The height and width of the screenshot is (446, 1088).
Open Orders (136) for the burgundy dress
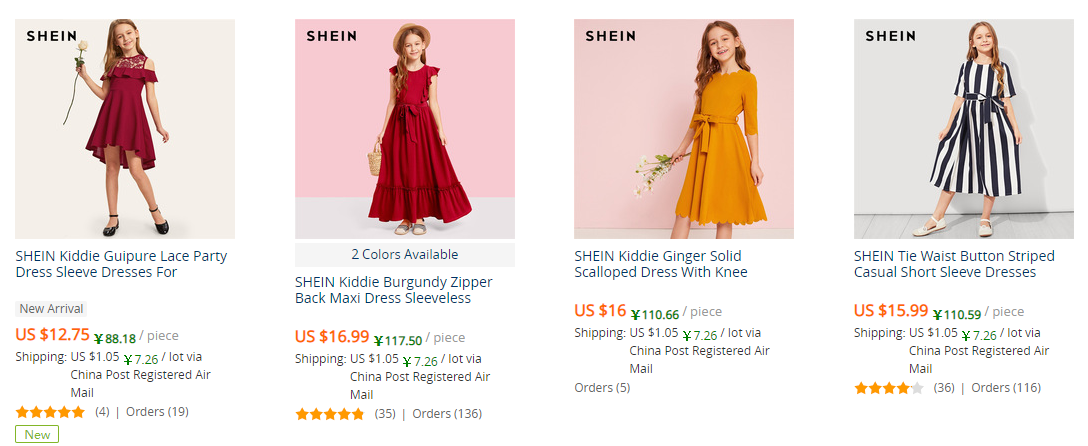click(x=447, y=413)
